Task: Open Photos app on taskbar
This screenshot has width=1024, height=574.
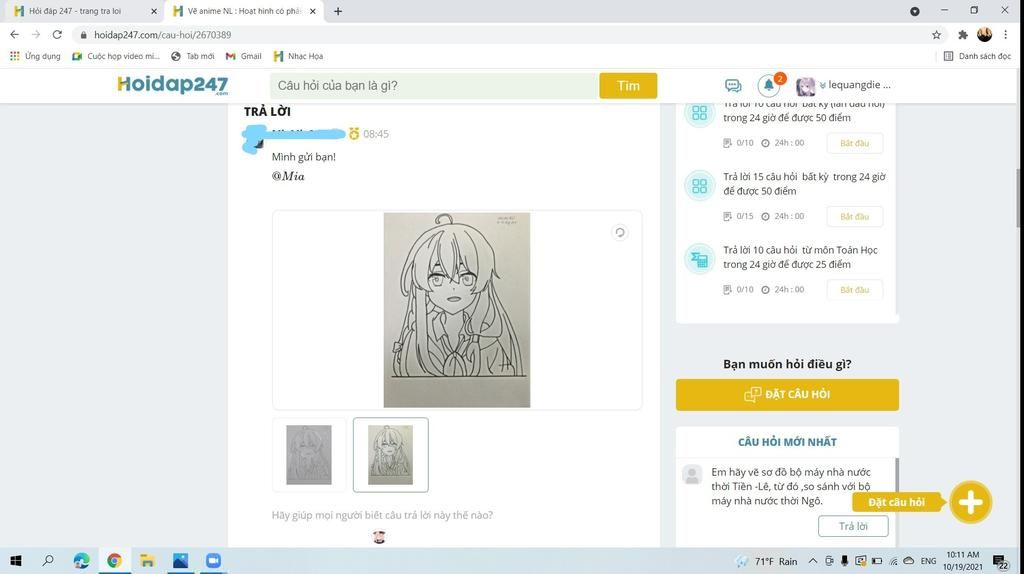Action: pos(180,560)
